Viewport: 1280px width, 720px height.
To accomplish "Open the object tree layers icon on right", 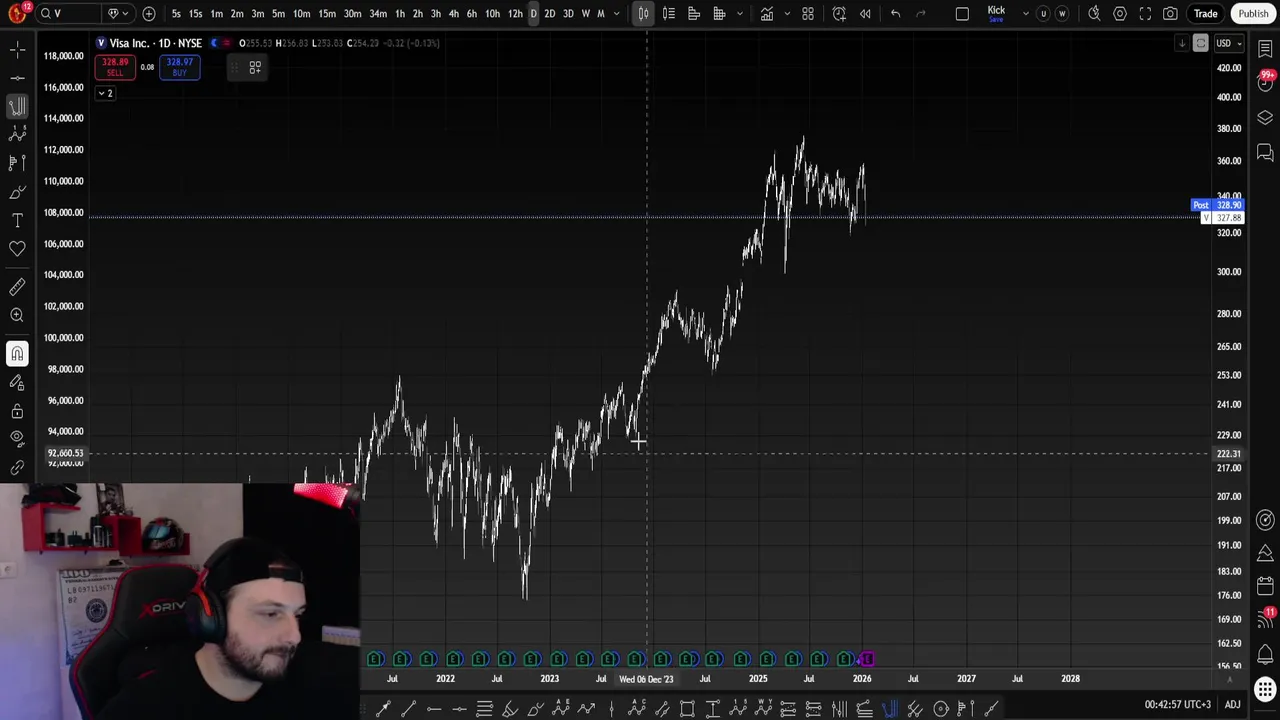I will tap(1265, 118).
